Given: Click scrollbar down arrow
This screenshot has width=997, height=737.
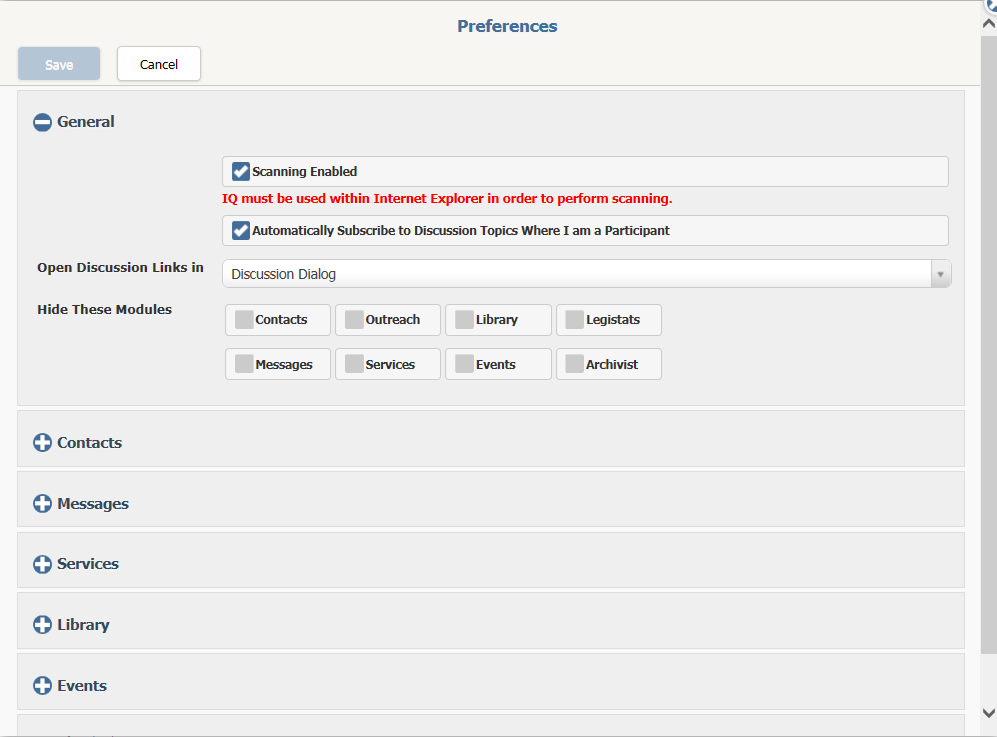Looking at the screenshot, I should click(x=989, y=713).
